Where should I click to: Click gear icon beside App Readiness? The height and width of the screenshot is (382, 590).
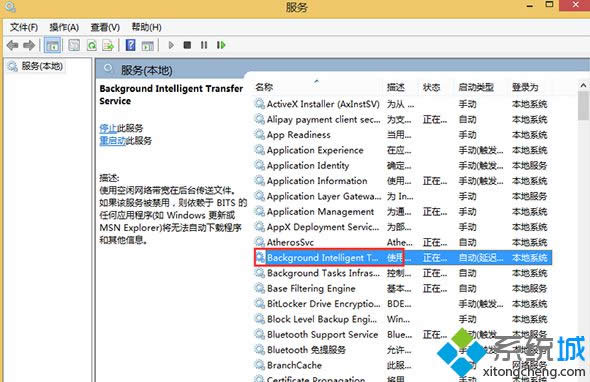pos(260,134)
